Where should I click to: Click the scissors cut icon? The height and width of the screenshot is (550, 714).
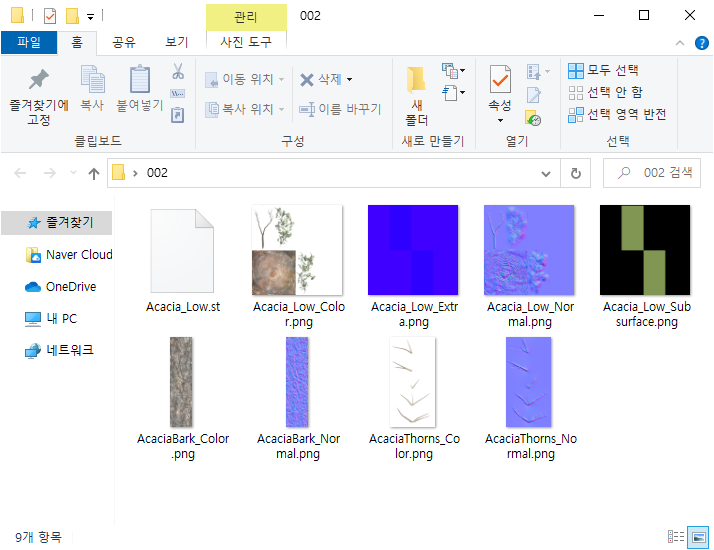point(178,72)
